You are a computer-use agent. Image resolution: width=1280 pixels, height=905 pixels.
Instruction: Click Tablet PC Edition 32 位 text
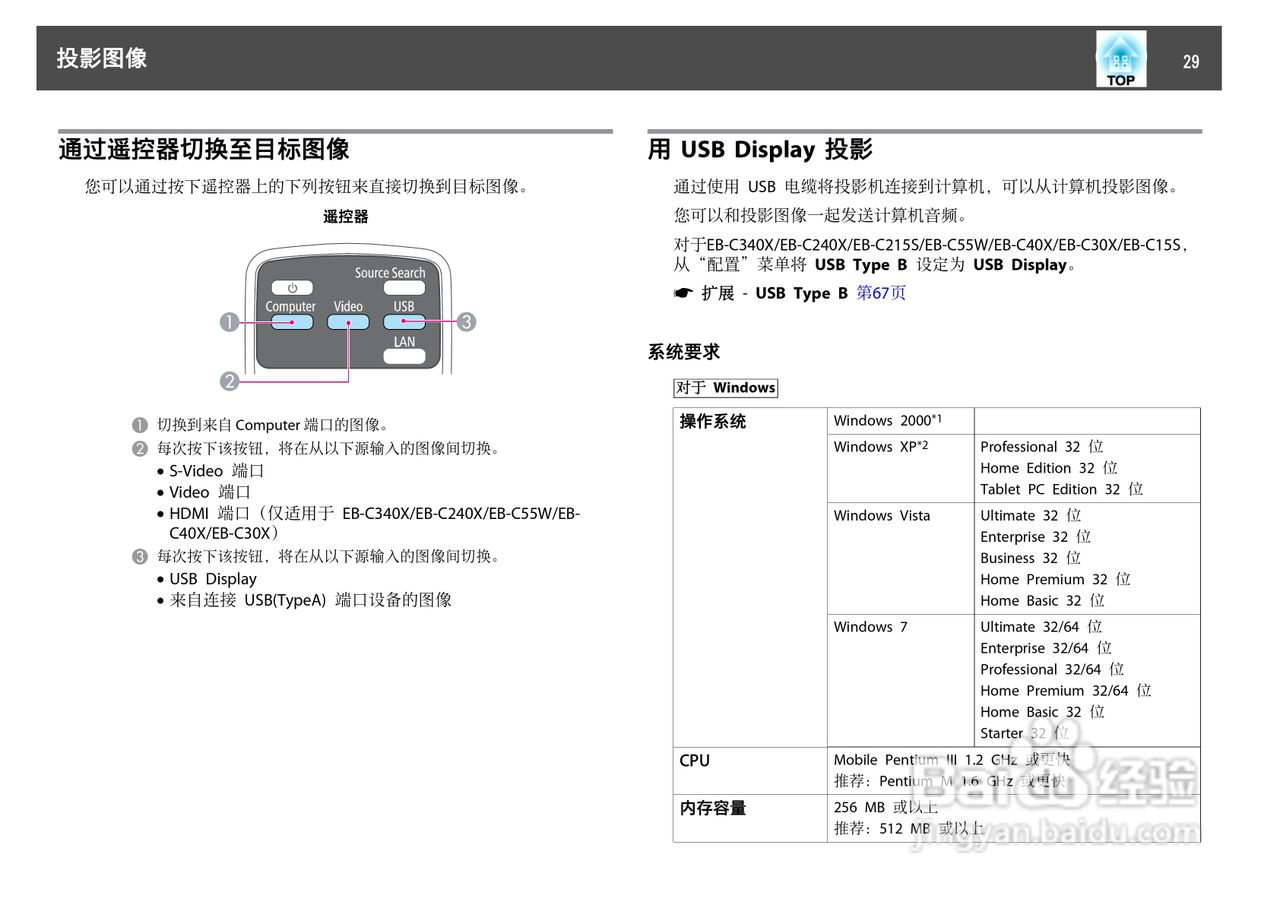[1061, 489]
